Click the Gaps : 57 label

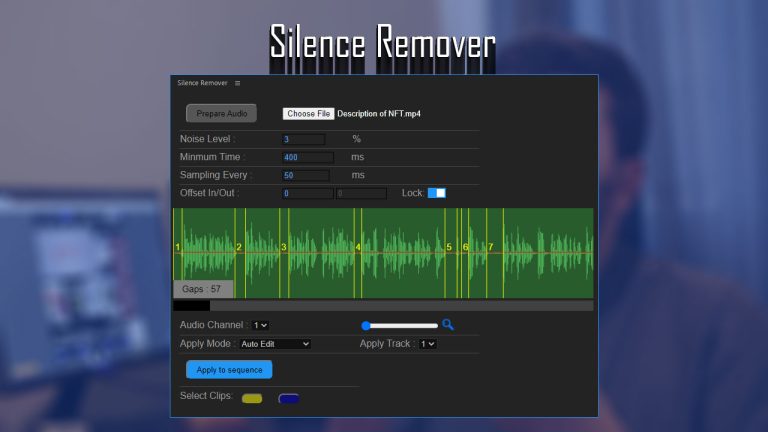coord(201,289)
